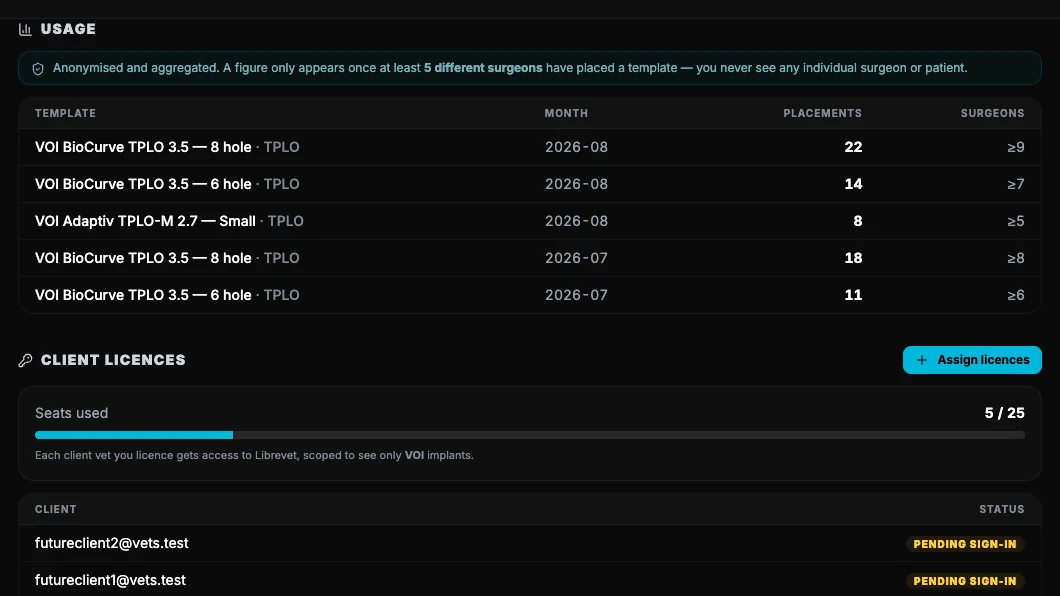Click the Assign licences button

(971, 360)
